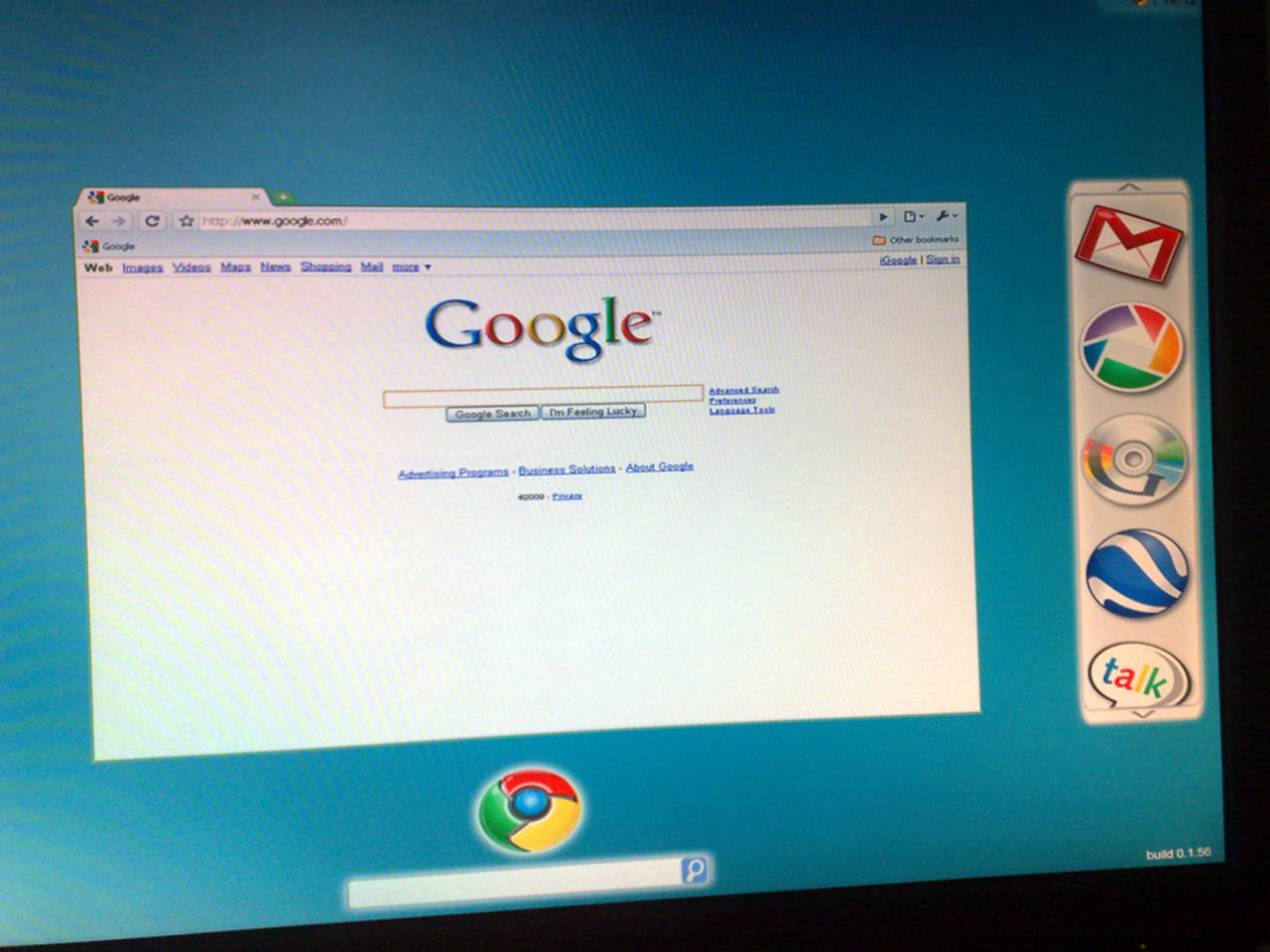Open the page menu icon
Screen dimensions: 1270x952
pos(913,216)
